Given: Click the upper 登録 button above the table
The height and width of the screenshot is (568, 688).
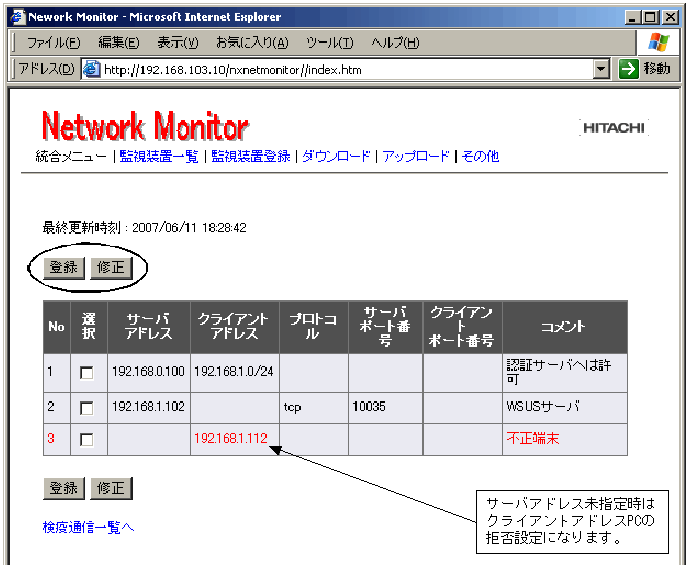Looking at the screenshot, I should coord(64,267).
